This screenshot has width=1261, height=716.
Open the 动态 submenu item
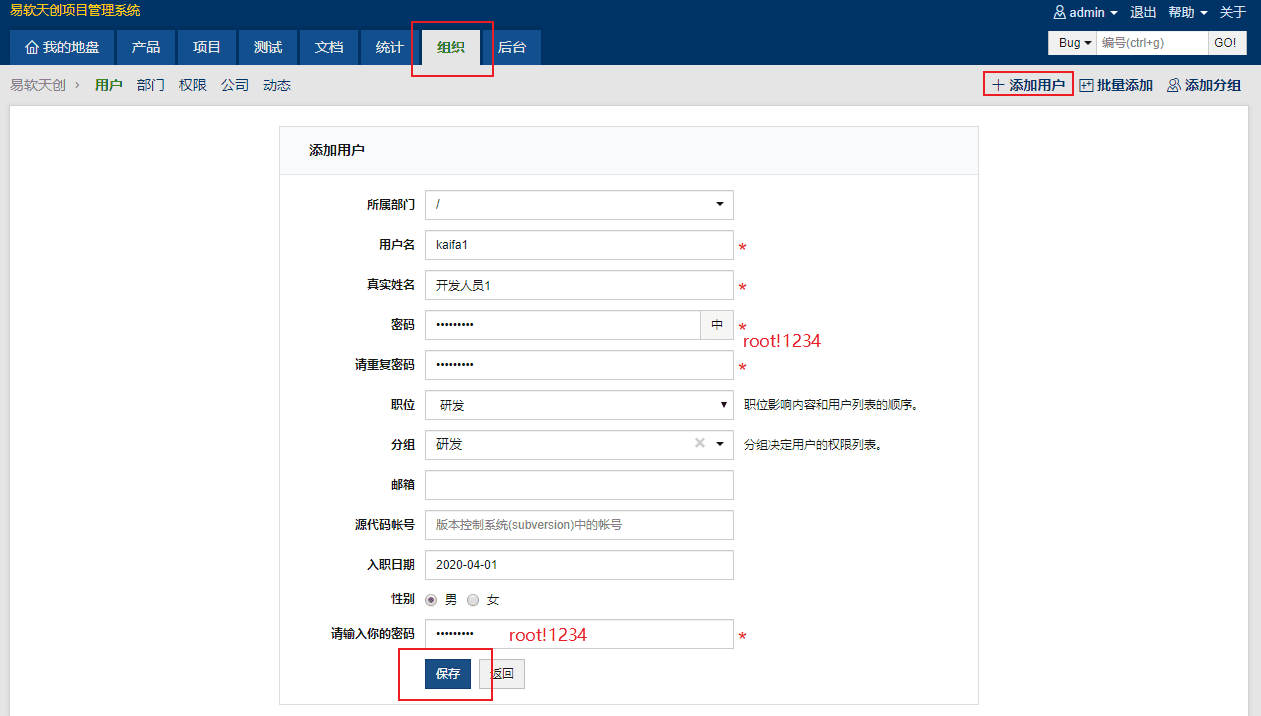point(277,85)
